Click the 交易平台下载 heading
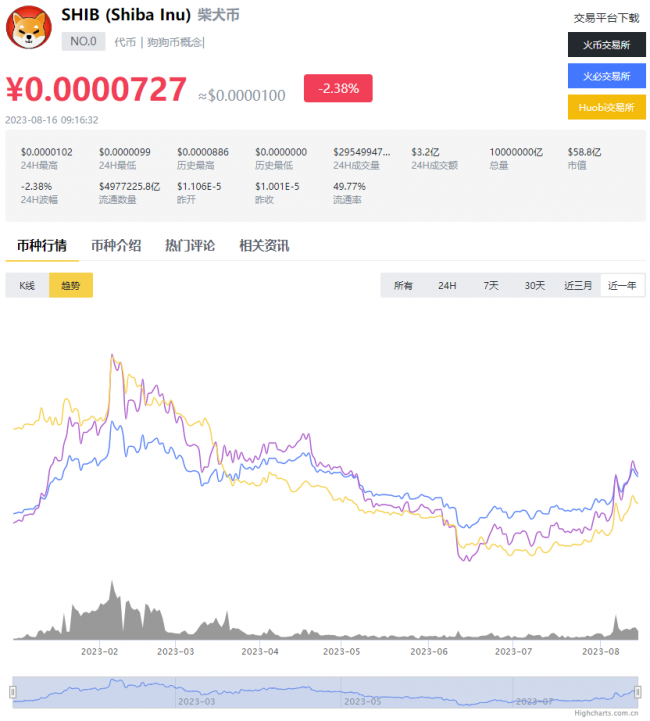Viewport: 650px width, 721px height. point(606,18)
